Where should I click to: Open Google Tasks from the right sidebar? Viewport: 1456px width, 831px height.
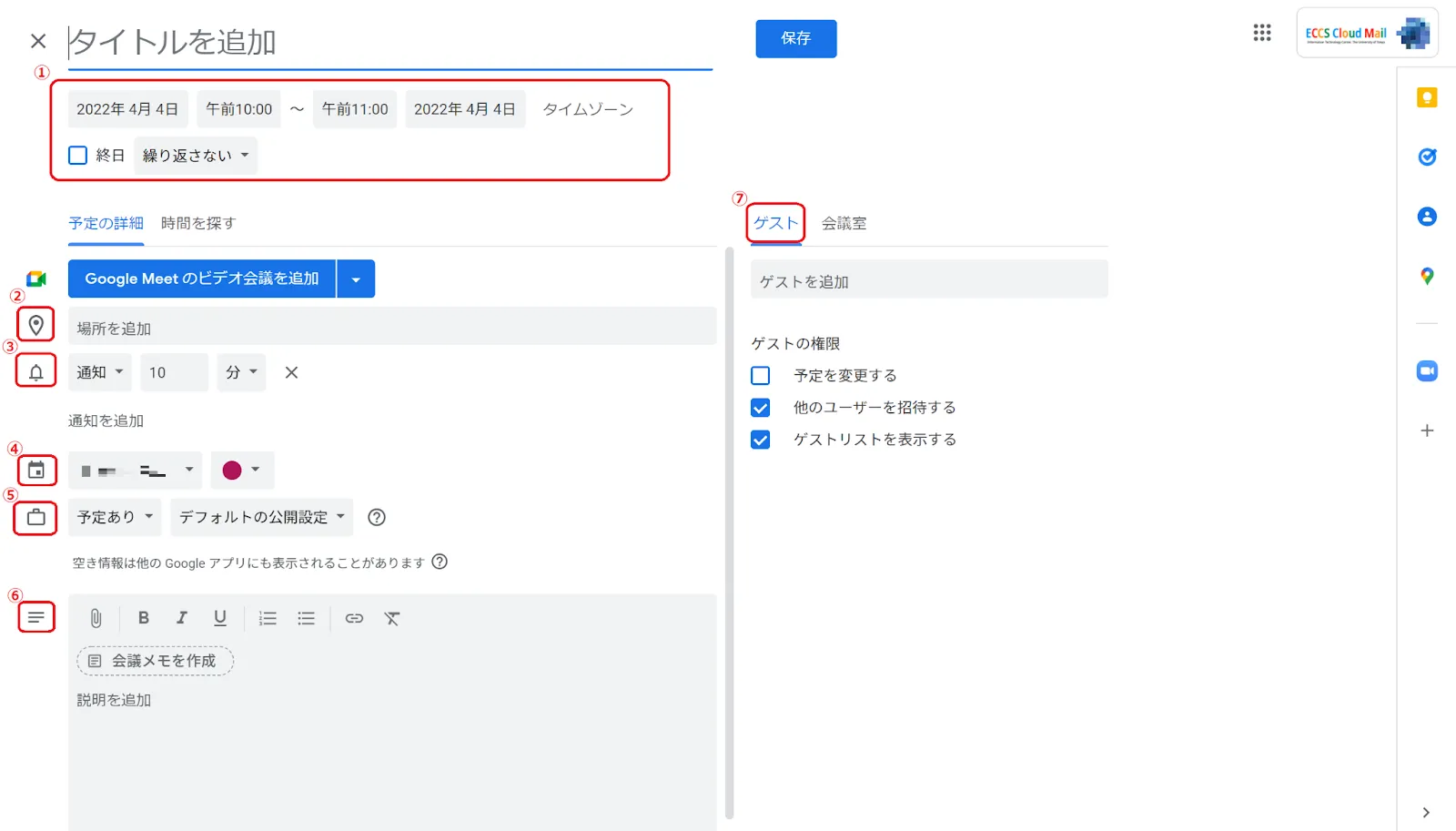[1426, 157]
